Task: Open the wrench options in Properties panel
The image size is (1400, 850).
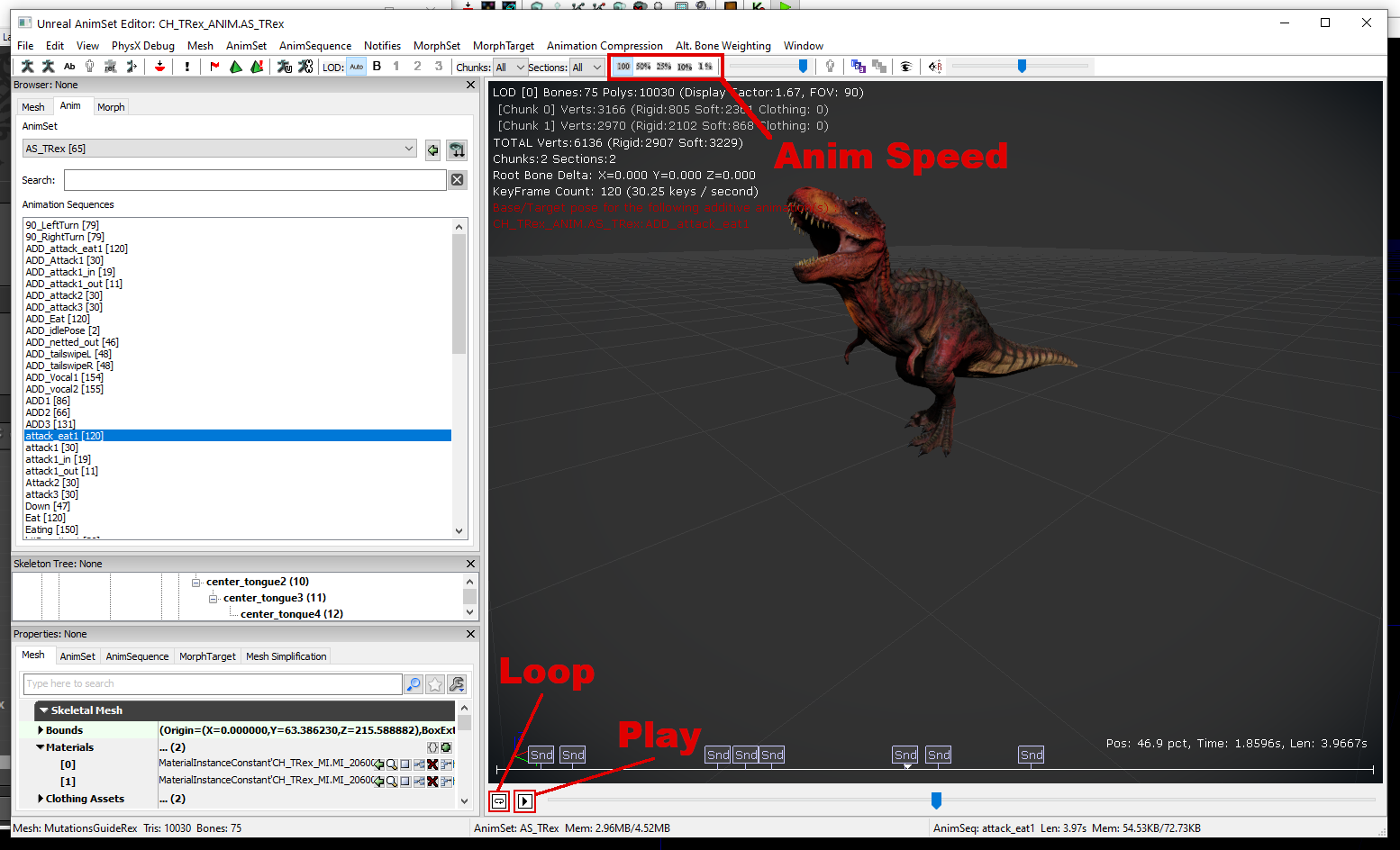Action: pyautogui.click(x=457, y=684)
